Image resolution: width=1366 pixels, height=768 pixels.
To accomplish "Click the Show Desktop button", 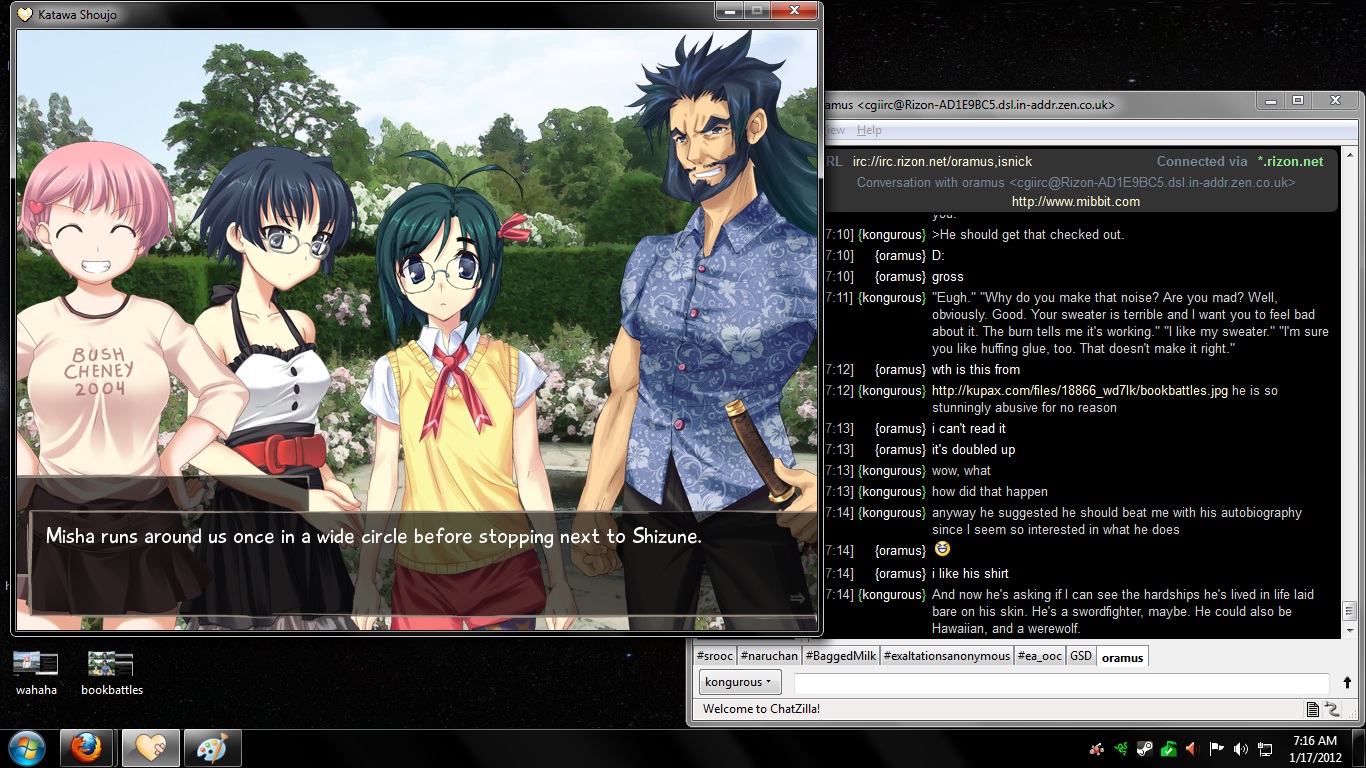I will coord(1359,748).
